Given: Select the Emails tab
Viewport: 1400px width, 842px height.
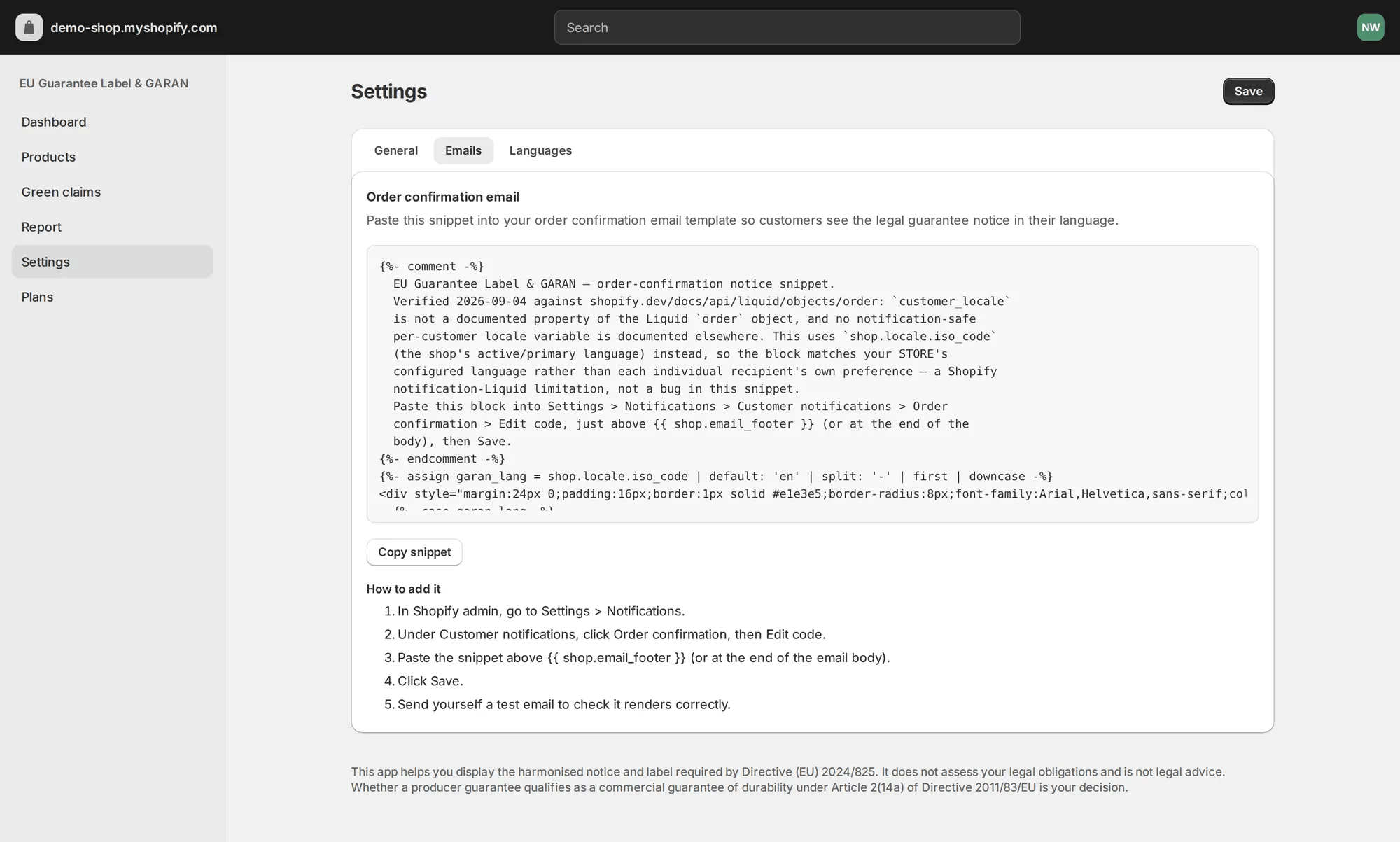Looking at the screenshot, I should click(463, 150).
